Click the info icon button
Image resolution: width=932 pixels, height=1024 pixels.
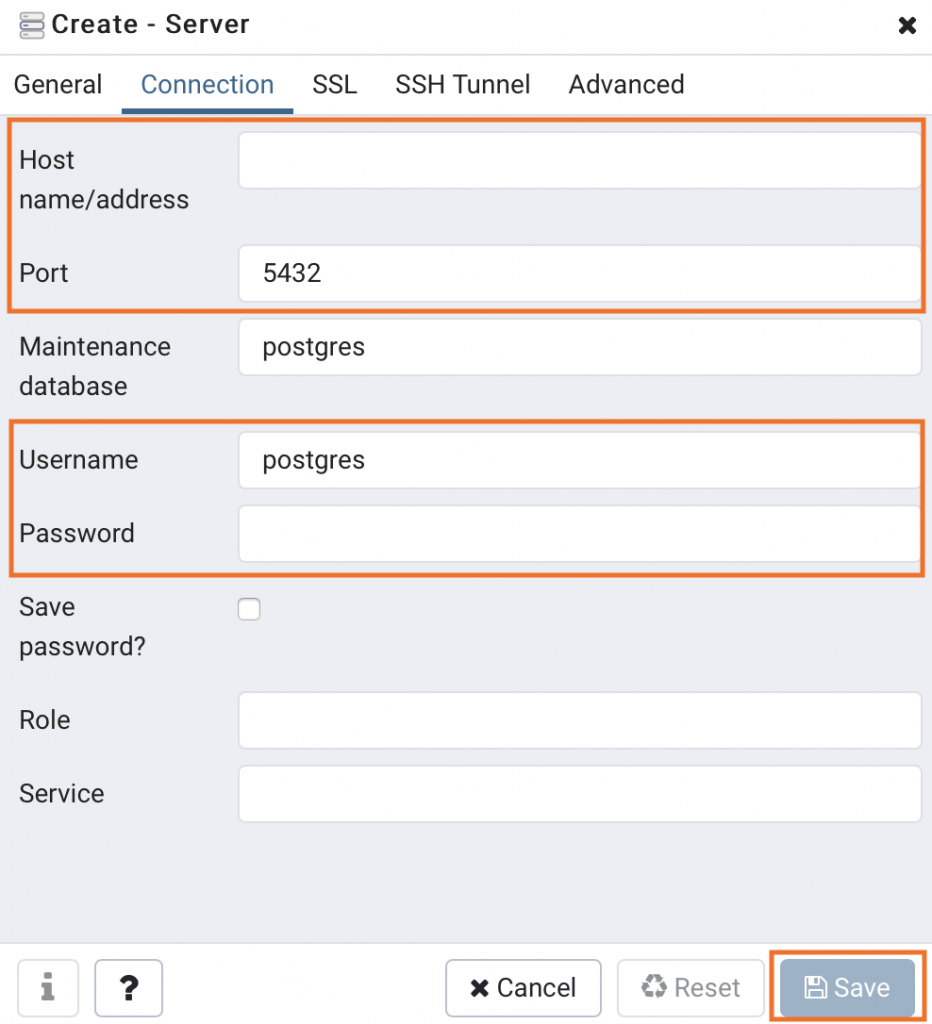[48, 987]
